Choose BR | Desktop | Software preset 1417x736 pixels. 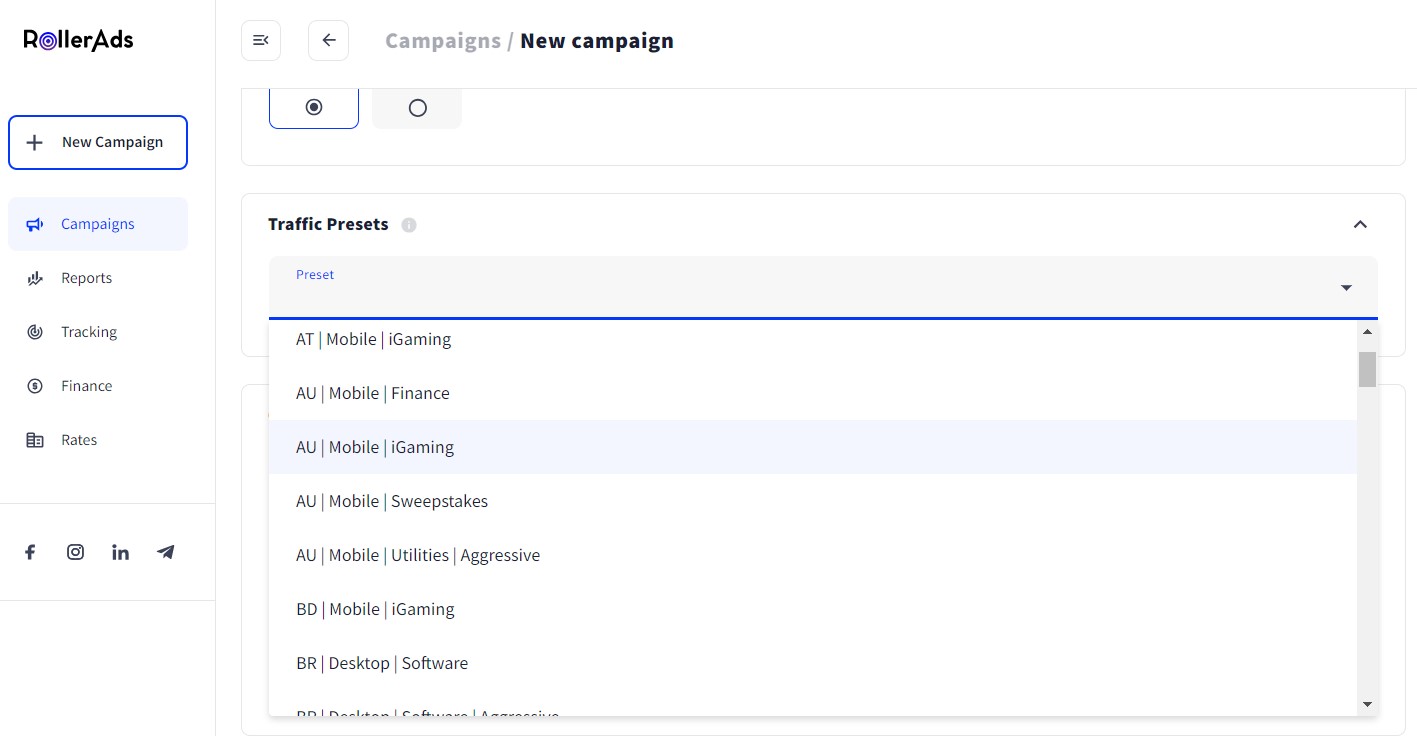click(382, 663)
